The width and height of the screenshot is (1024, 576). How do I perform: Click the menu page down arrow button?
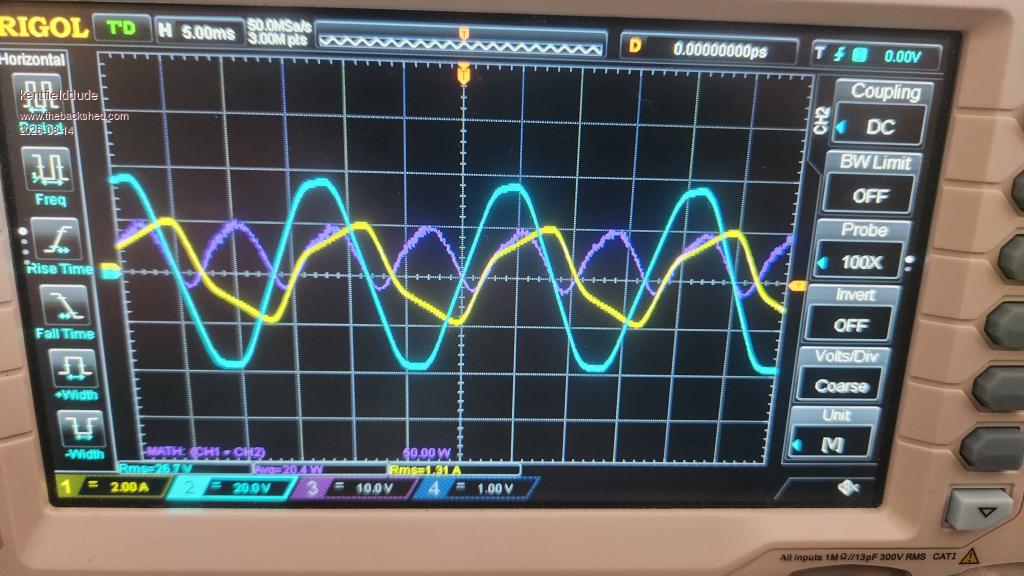pos(982,509)
